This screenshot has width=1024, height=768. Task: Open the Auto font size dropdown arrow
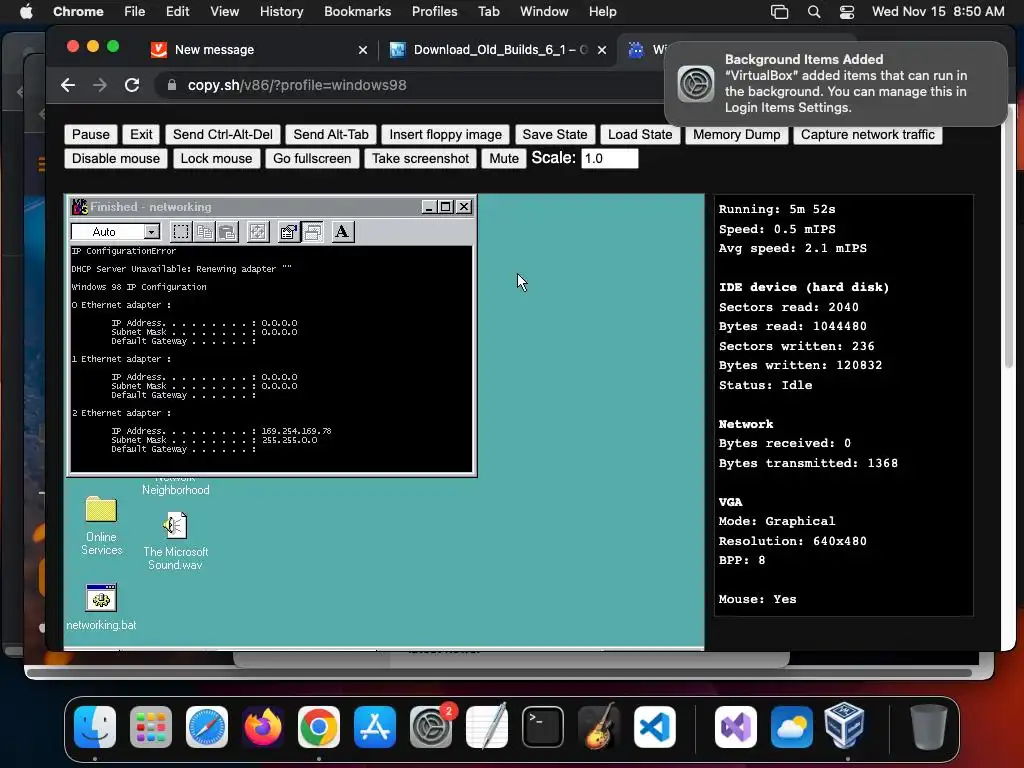(x=152, y=232)
